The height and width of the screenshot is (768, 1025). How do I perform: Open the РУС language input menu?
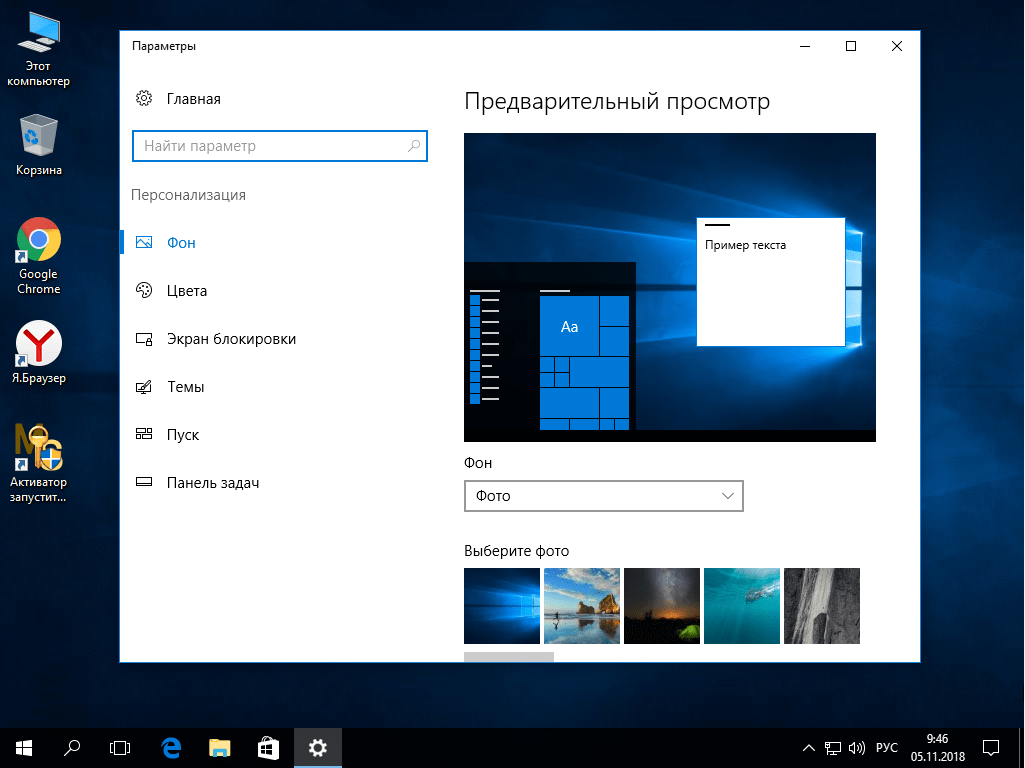pyautogui.click(x=886, y=747)
